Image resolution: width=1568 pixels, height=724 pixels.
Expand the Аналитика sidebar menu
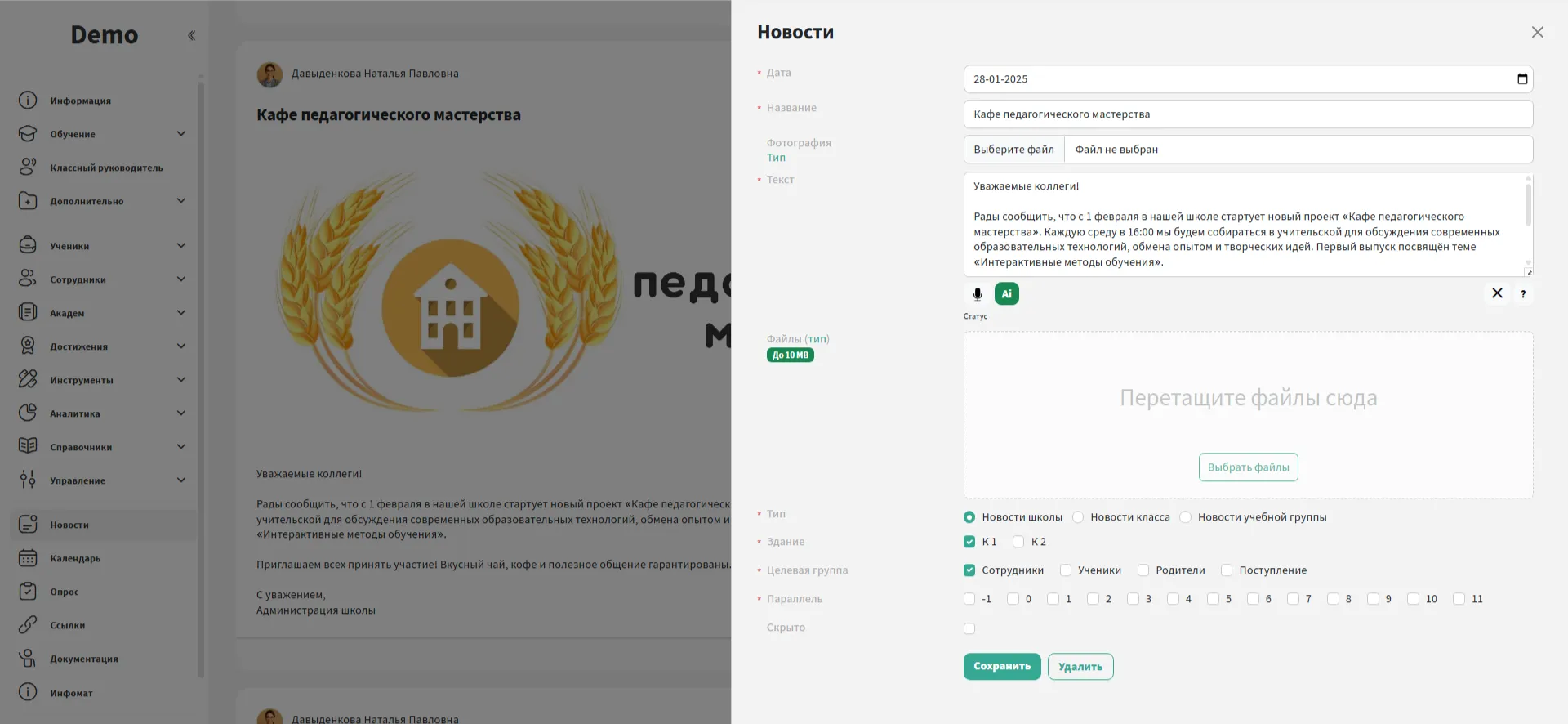[x=180, y=413]
